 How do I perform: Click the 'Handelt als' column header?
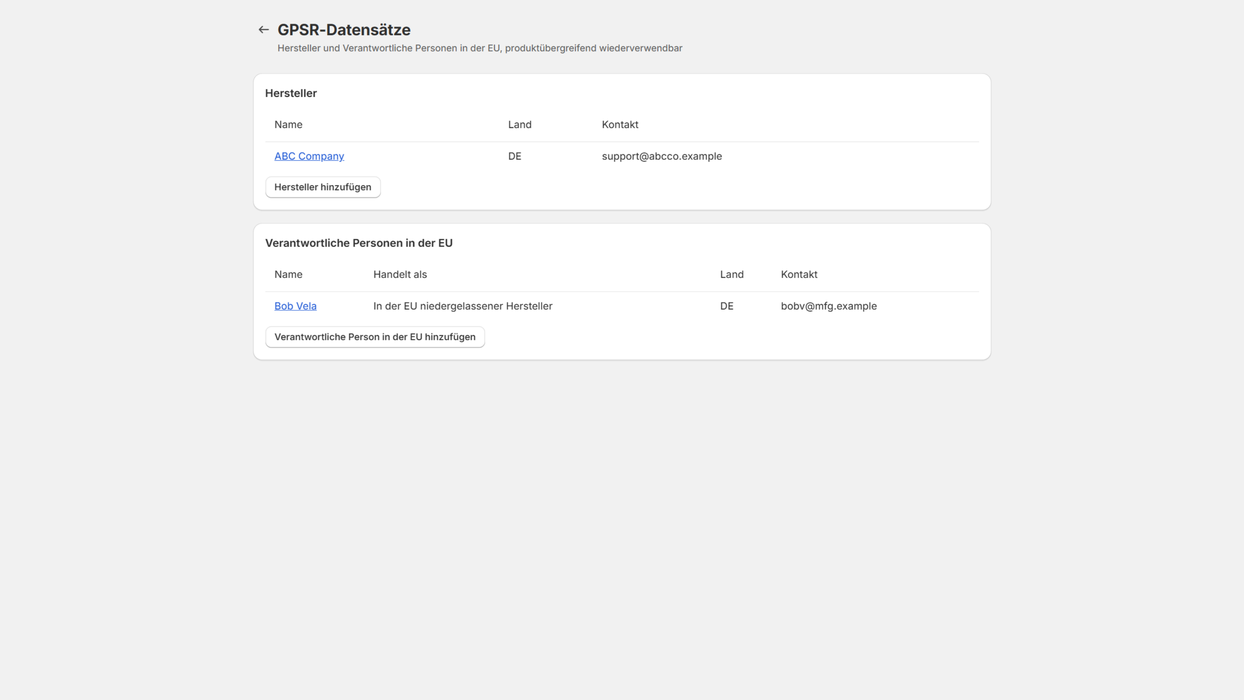400,274
